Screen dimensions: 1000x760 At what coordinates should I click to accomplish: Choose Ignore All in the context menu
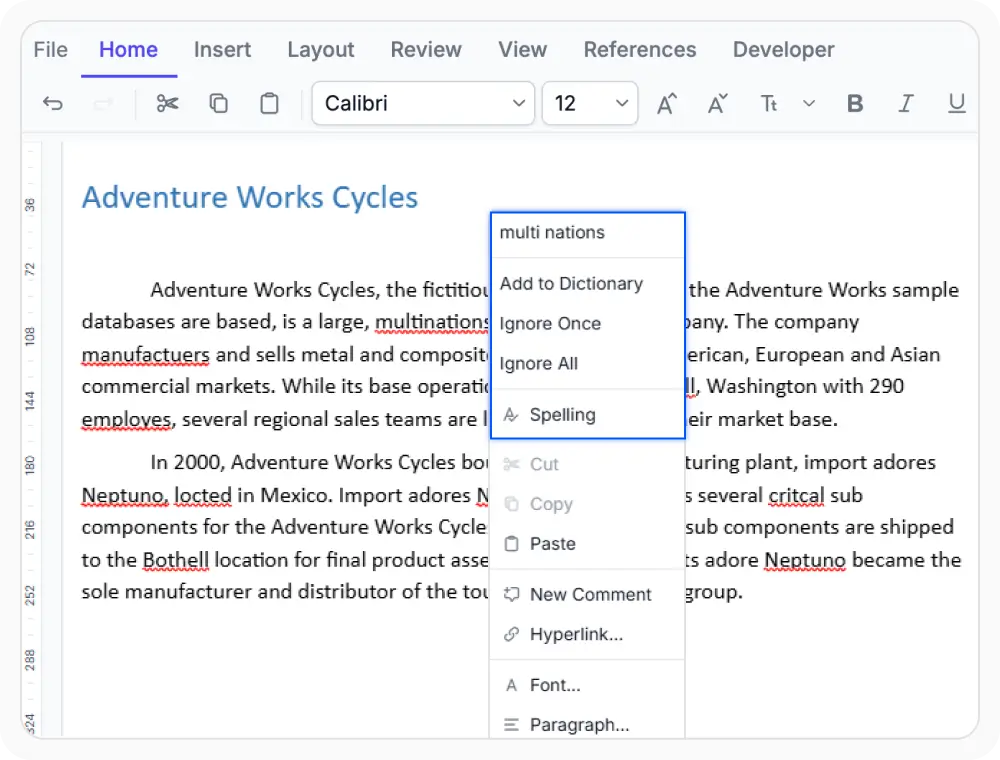(587, 363)
